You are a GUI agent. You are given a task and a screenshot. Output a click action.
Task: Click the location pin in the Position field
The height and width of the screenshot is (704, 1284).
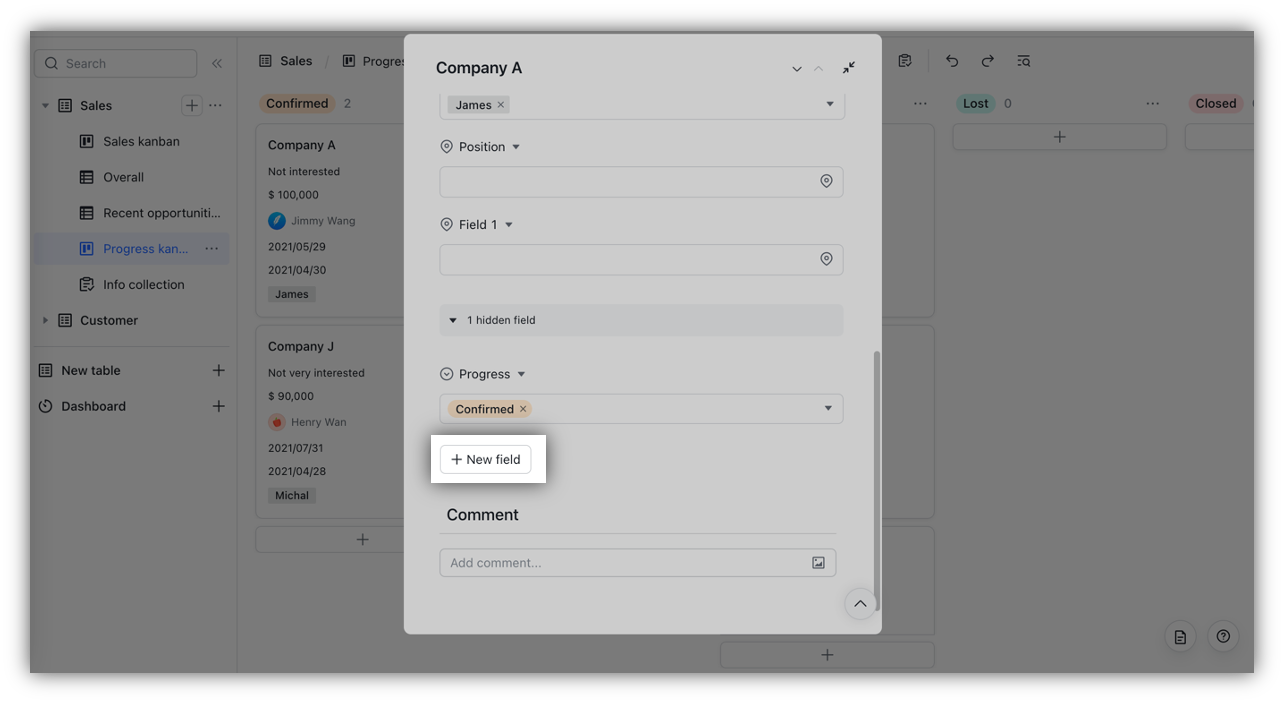click(826, 181)
